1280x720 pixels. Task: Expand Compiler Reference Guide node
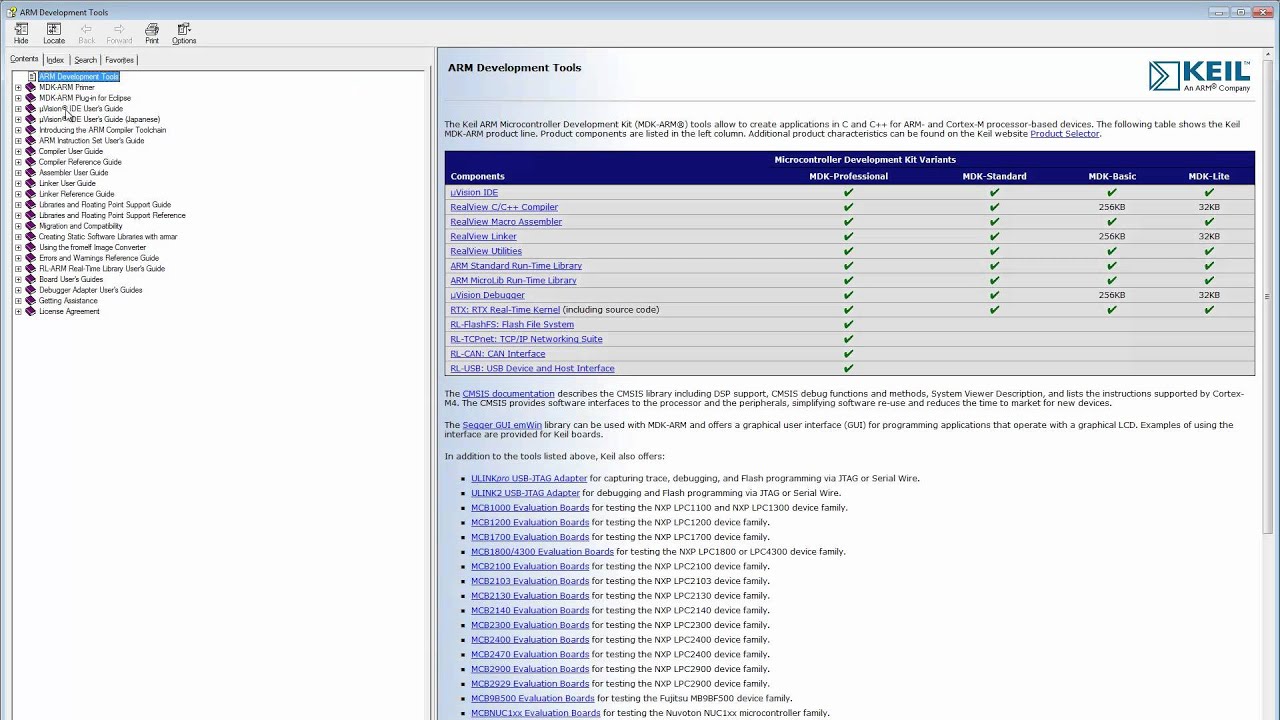click(x=18, y=162)
